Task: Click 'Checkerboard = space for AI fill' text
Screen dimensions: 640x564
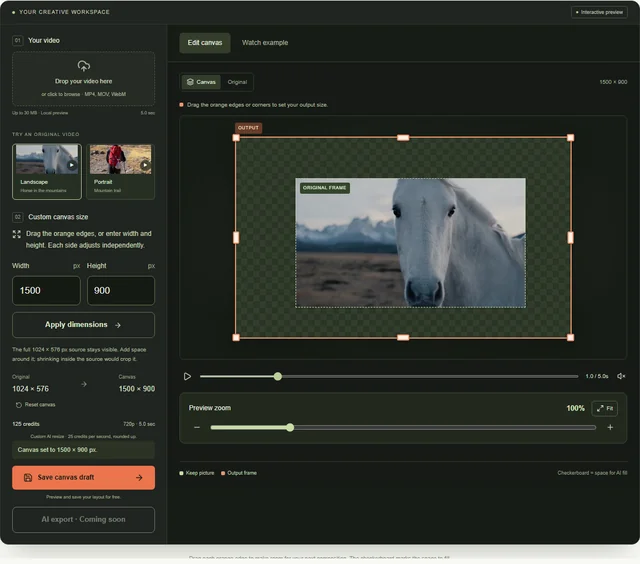Action: [x=592, y=473]
